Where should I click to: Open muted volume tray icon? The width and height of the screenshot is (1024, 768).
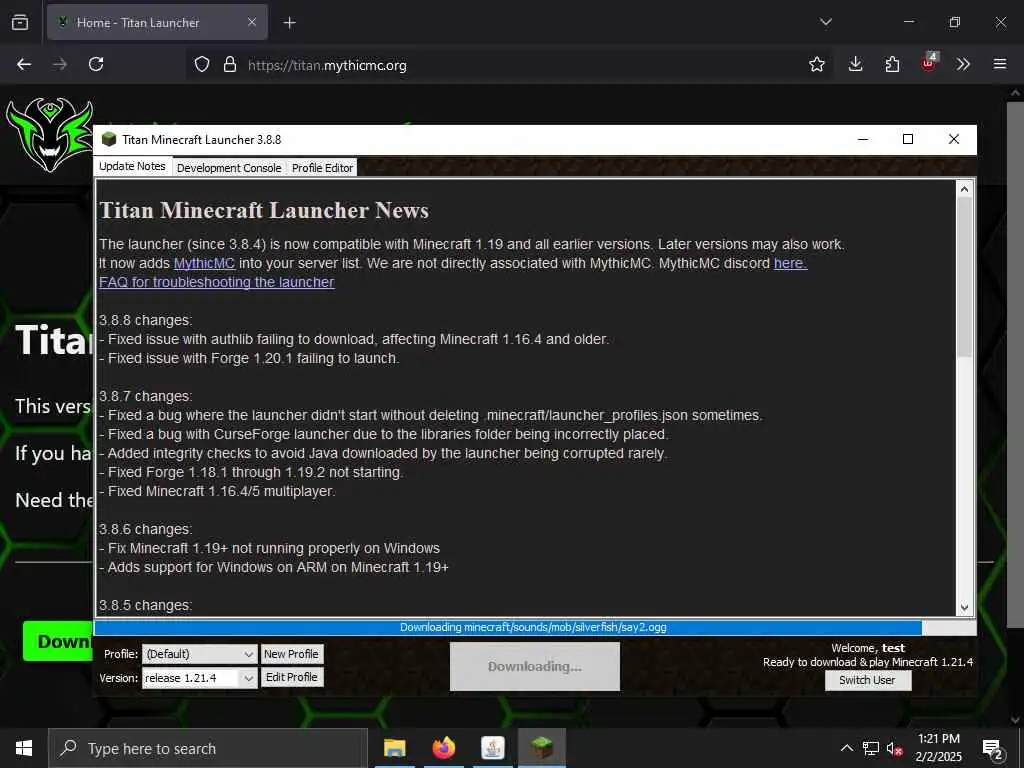[x=895, y=748]
